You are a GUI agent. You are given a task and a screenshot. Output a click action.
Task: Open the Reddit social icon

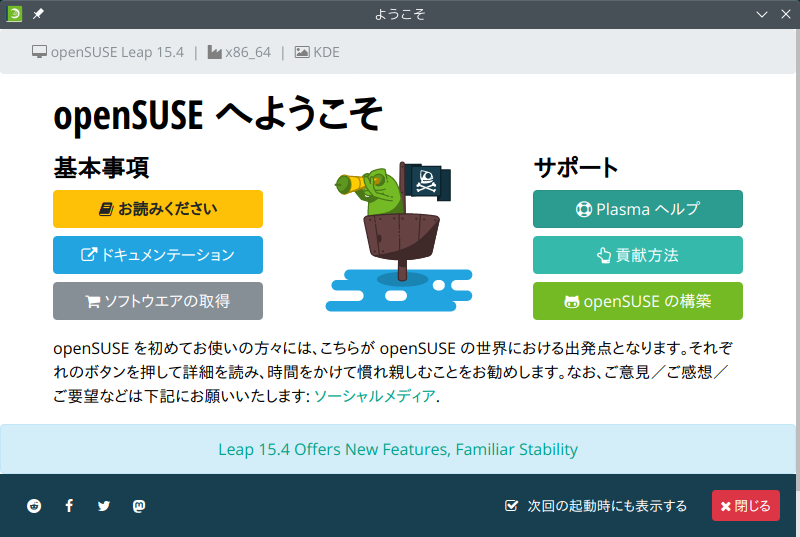(x=34, y=506)
